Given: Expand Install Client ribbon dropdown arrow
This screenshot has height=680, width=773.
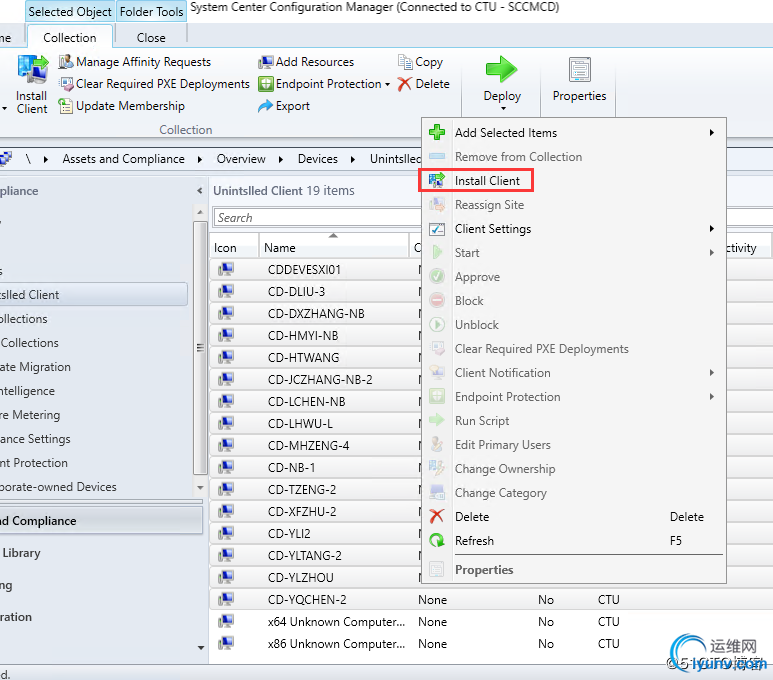Looking at the screenshot, I should tap(4, 108).
